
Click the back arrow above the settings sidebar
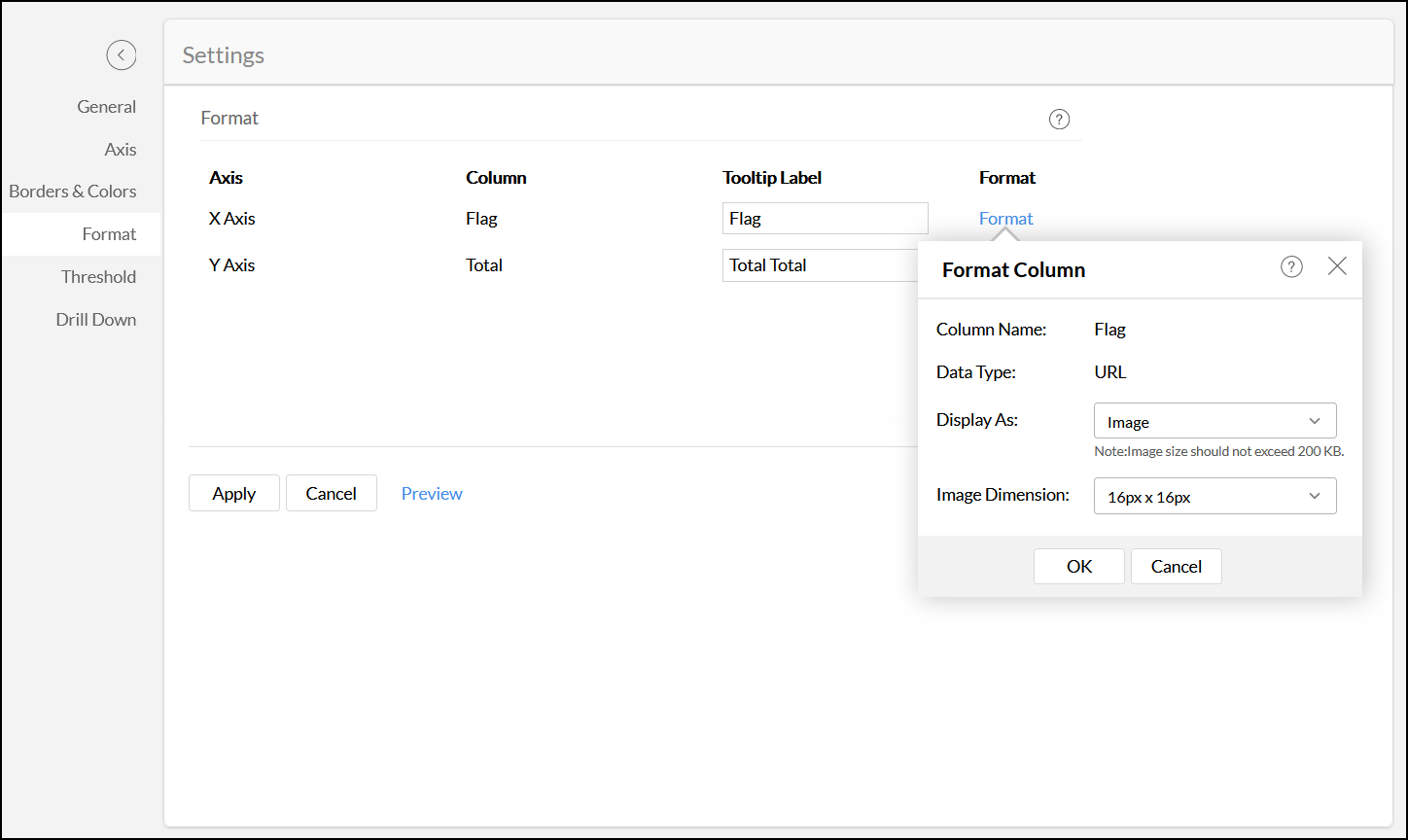pos(121,55)
